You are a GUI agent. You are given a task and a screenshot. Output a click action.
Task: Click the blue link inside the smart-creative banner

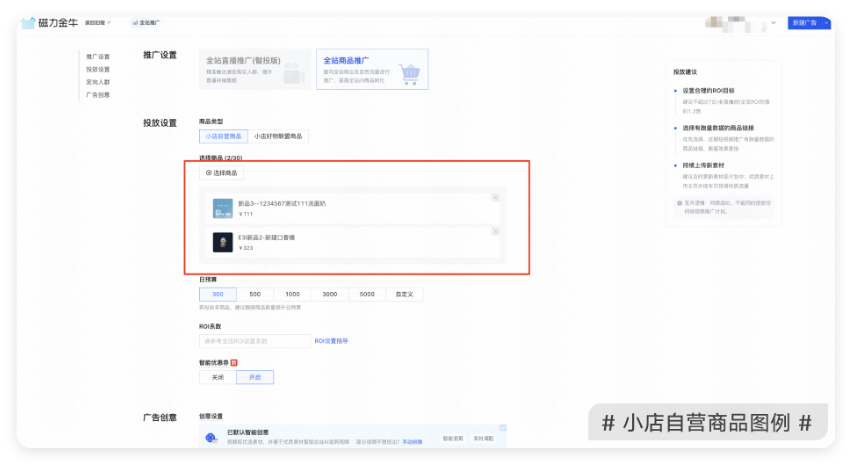412,442
